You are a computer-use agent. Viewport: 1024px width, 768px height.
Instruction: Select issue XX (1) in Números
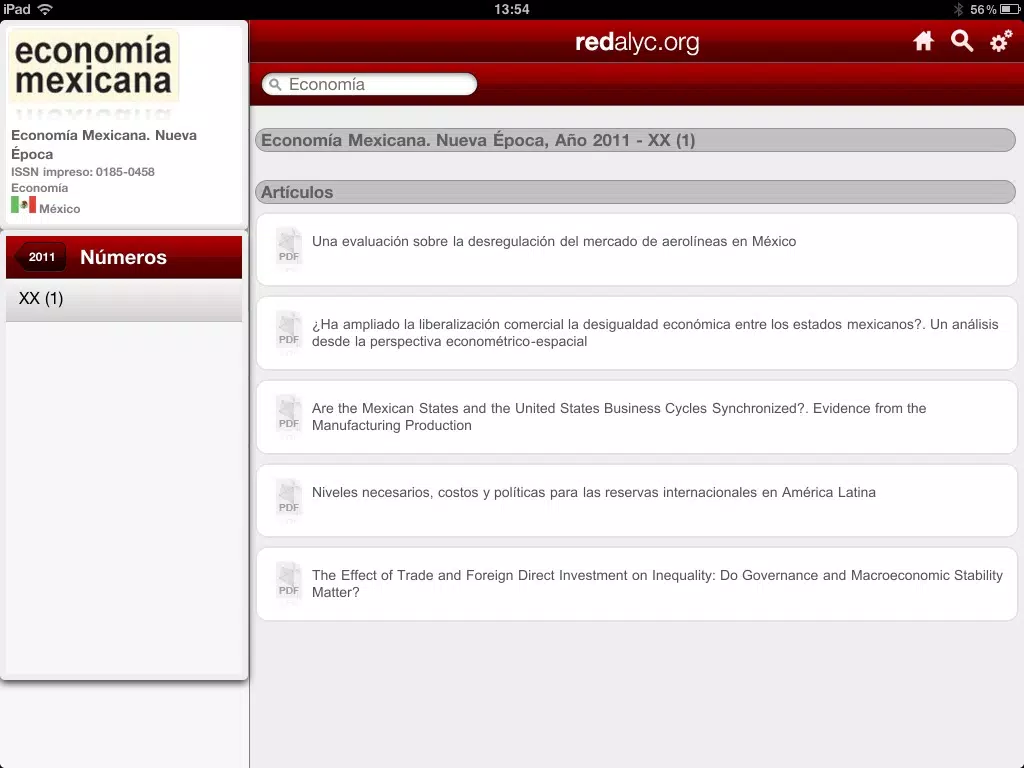click(x=124, y=299)
